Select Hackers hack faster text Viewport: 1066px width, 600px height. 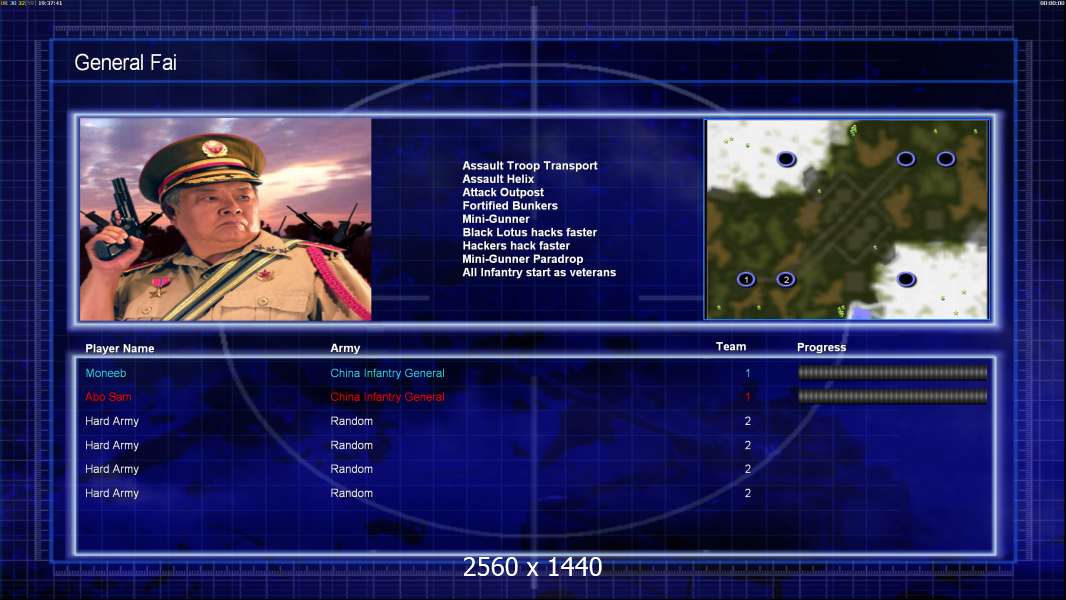516,246
